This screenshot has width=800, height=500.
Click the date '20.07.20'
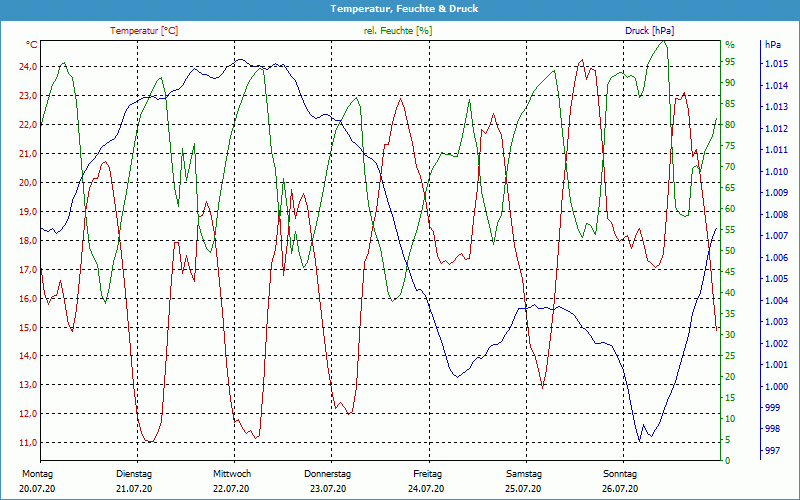(x=37, y=489)
